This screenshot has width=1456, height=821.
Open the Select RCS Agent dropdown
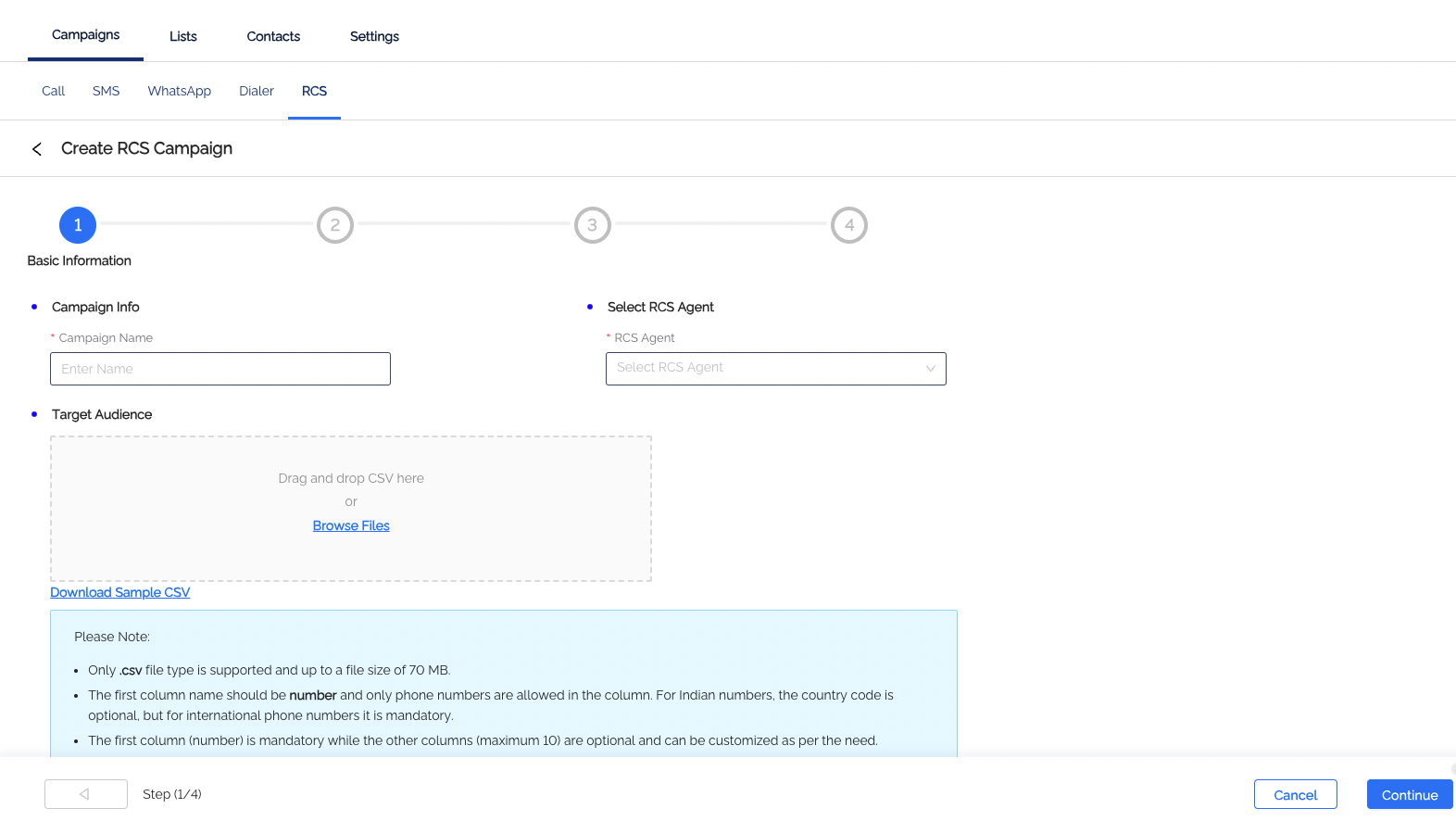pyautogui.click(x=776, y=369)
